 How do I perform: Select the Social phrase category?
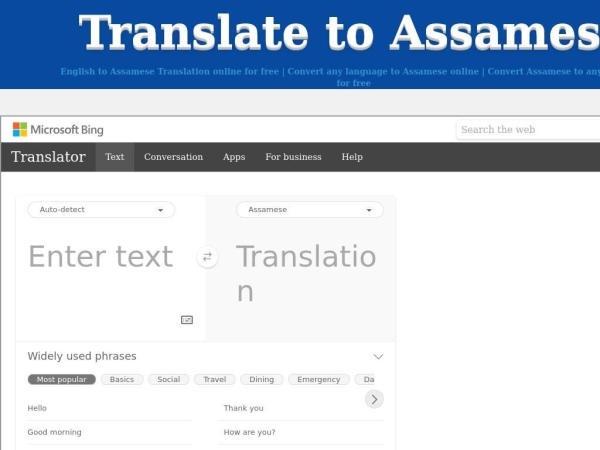coord(169,379)
